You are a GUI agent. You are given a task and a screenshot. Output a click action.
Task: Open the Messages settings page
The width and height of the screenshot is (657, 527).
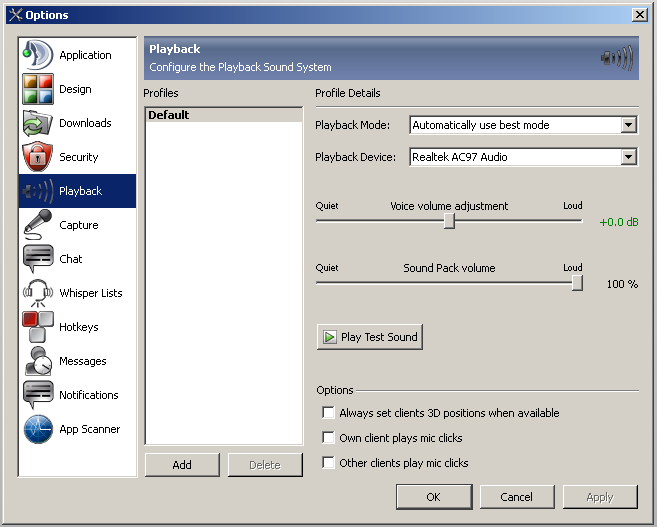82,361
